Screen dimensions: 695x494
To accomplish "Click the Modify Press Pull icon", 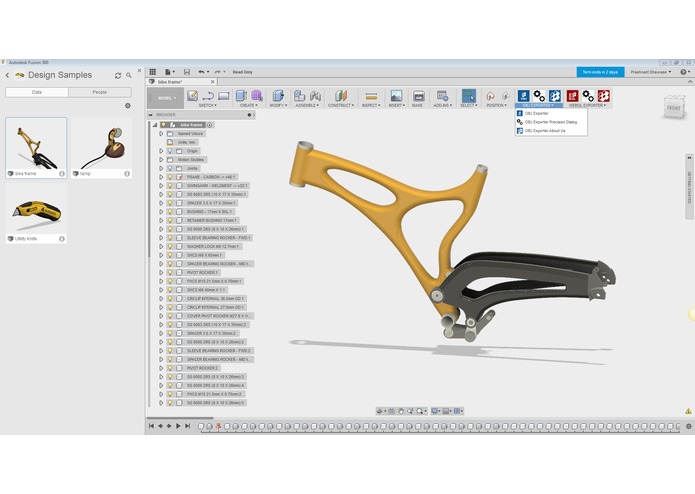I will (x=278, y=96).
